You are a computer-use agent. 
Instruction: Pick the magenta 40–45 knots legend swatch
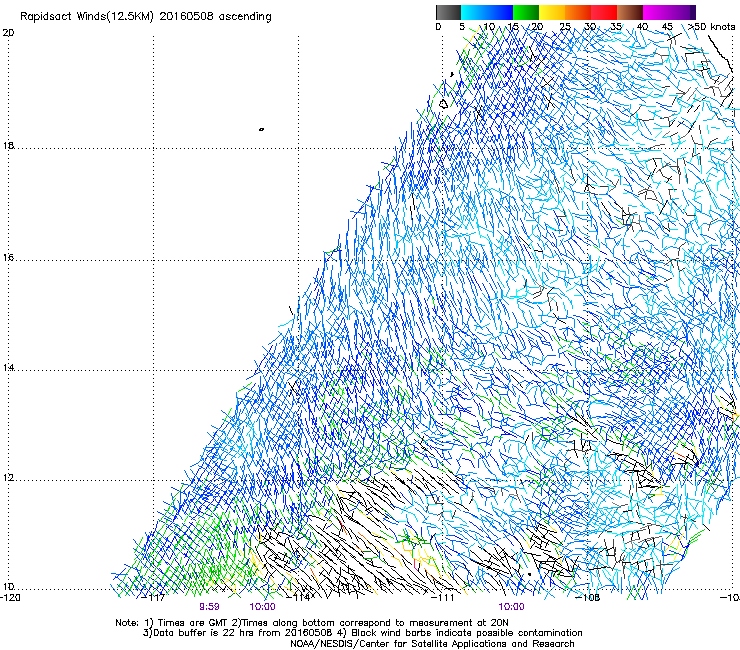[x=656, y=12]
